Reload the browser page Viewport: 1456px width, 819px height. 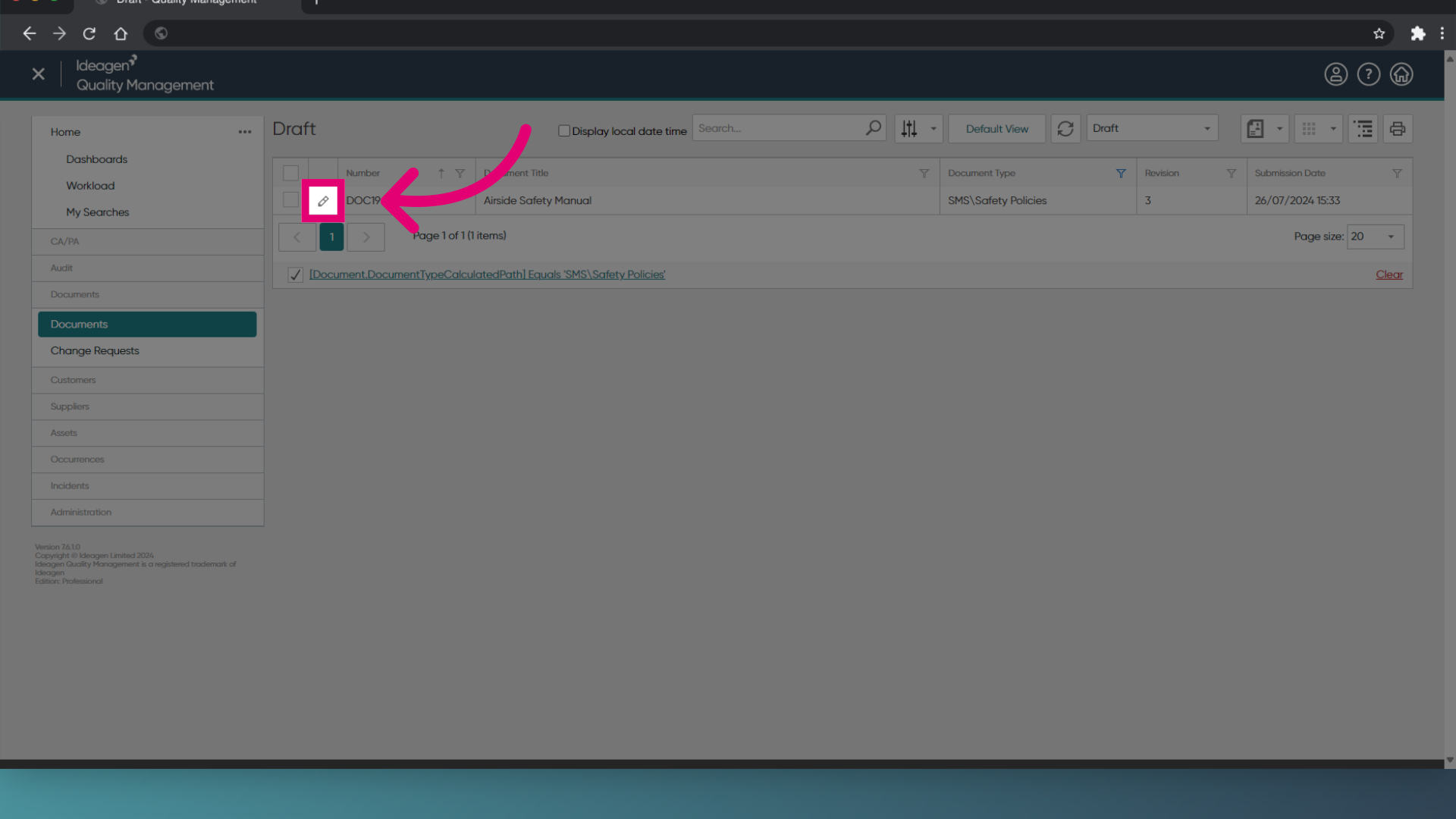point(89,33)
